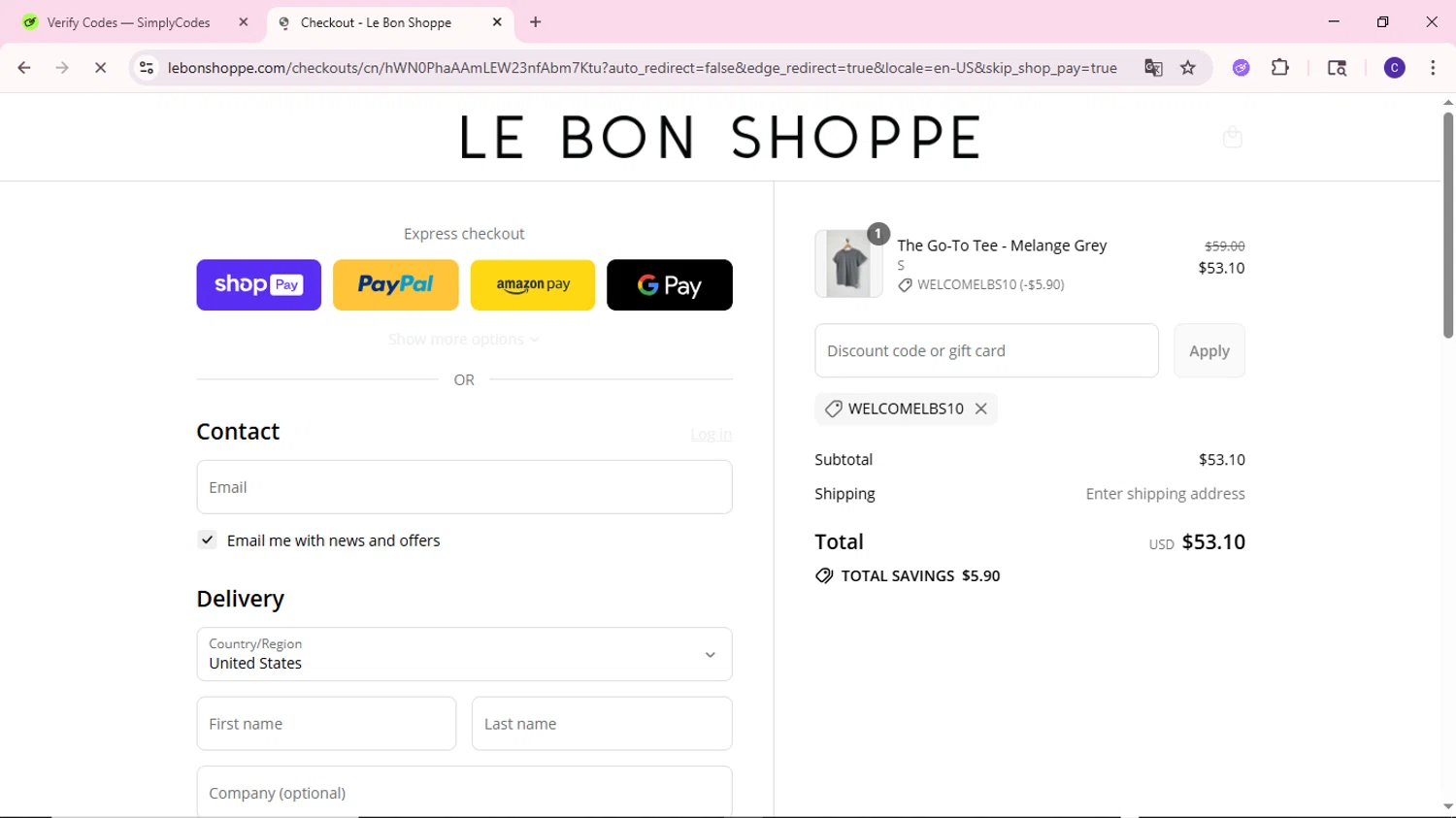Screen dimensions: 1456x818
Task: Focus the Last name field
Action: tap(602, 724)
